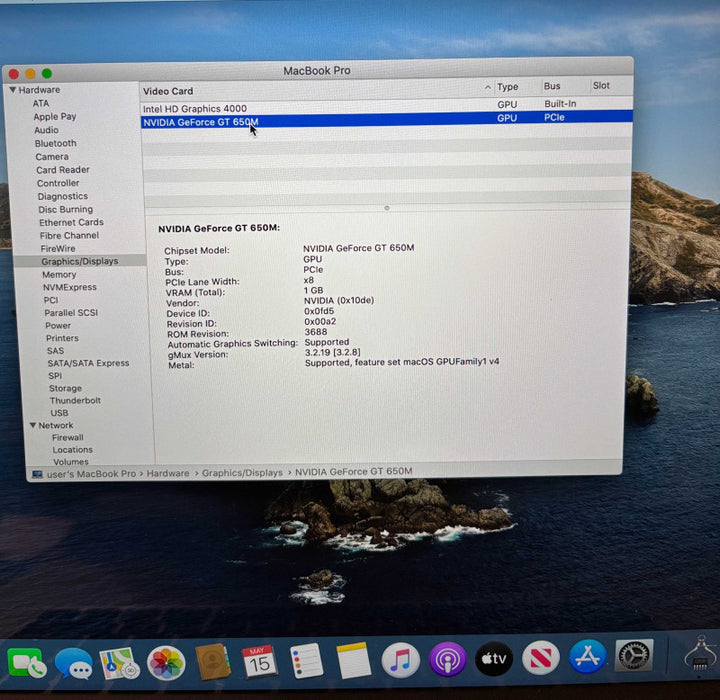
Task: Select Memory in the sidebar
Action: tap(59, 274)
